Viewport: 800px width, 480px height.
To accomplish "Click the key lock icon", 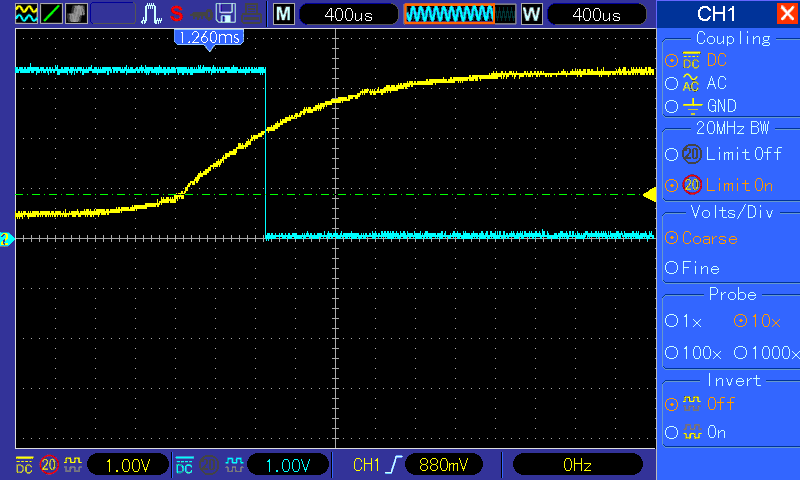I will coord(201,15).
